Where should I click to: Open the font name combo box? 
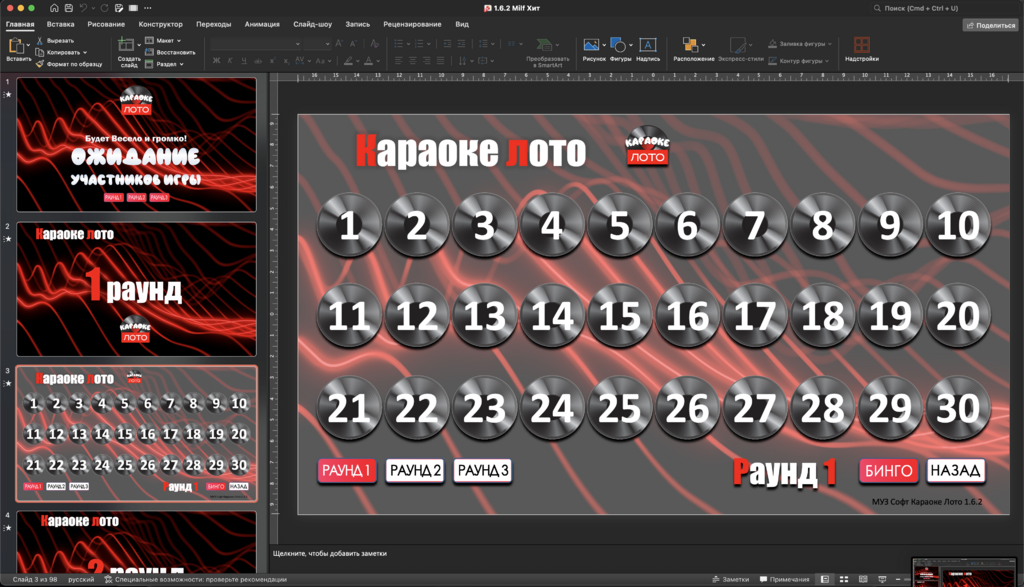(256, 44)
